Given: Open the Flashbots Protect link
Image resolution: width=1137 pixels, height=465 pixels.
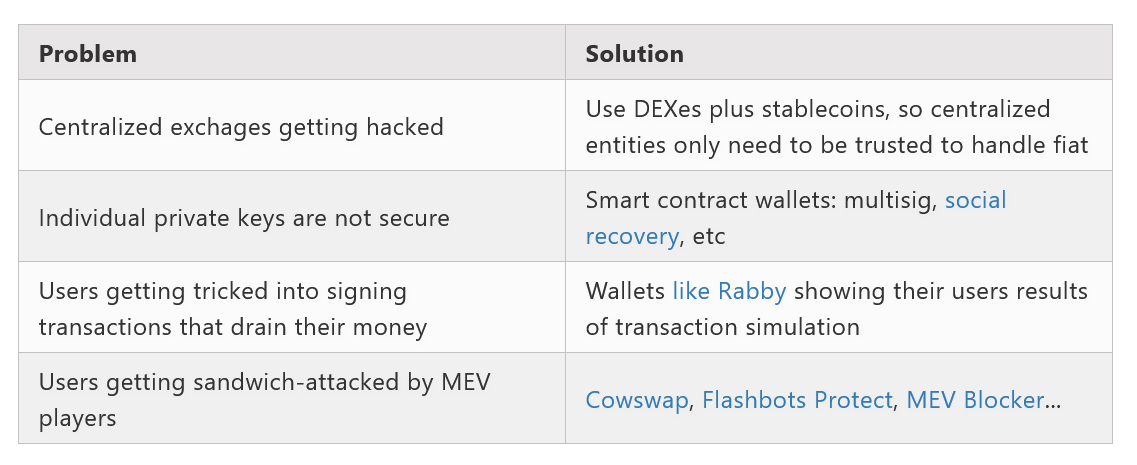Looking at the screenshot, I should tap(797, 400).
